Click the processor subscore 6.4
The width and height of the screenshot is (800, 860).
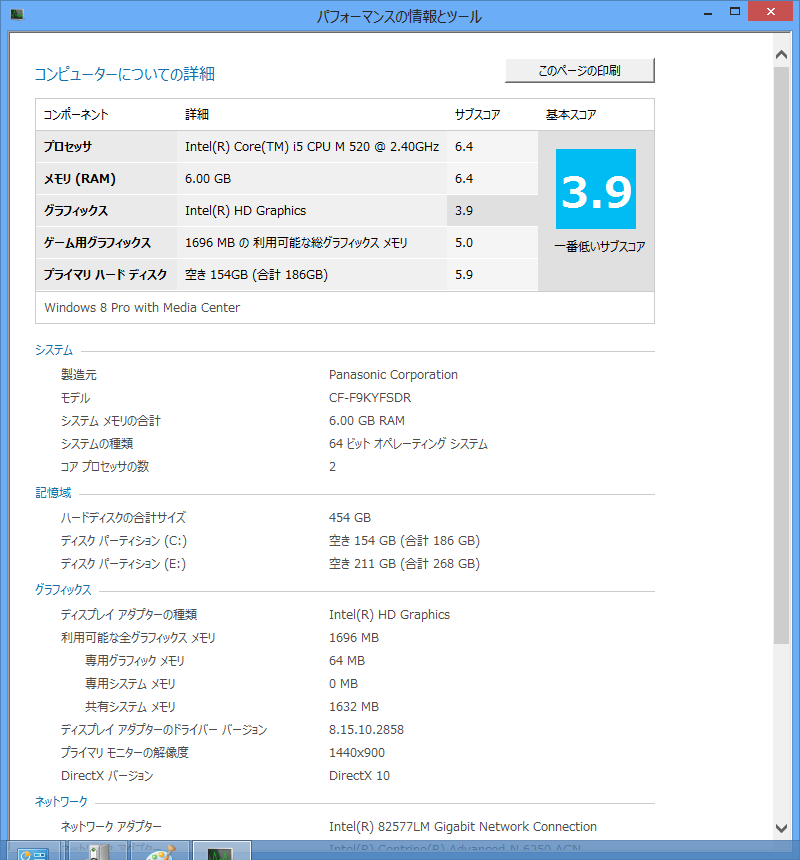[464, 146]
